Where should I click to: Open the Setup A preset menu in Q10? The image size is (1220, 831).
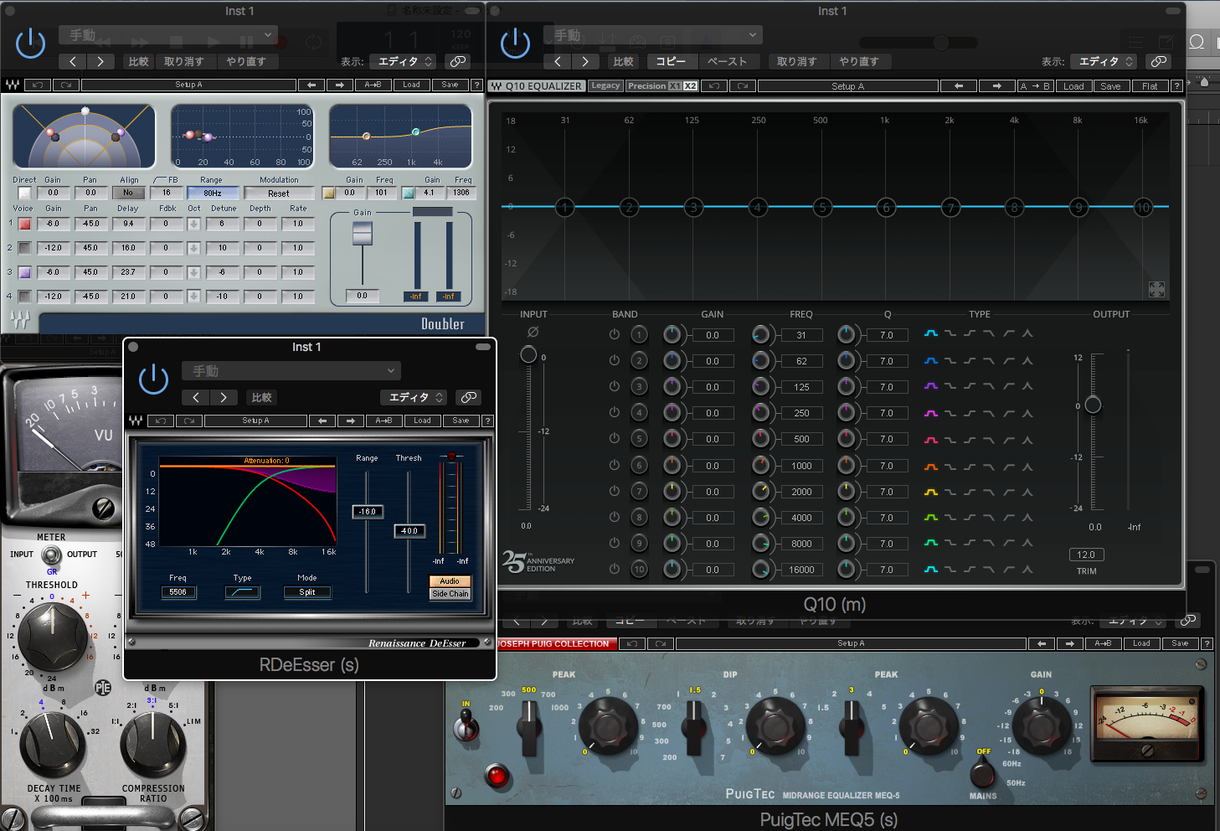pos(847,86)
